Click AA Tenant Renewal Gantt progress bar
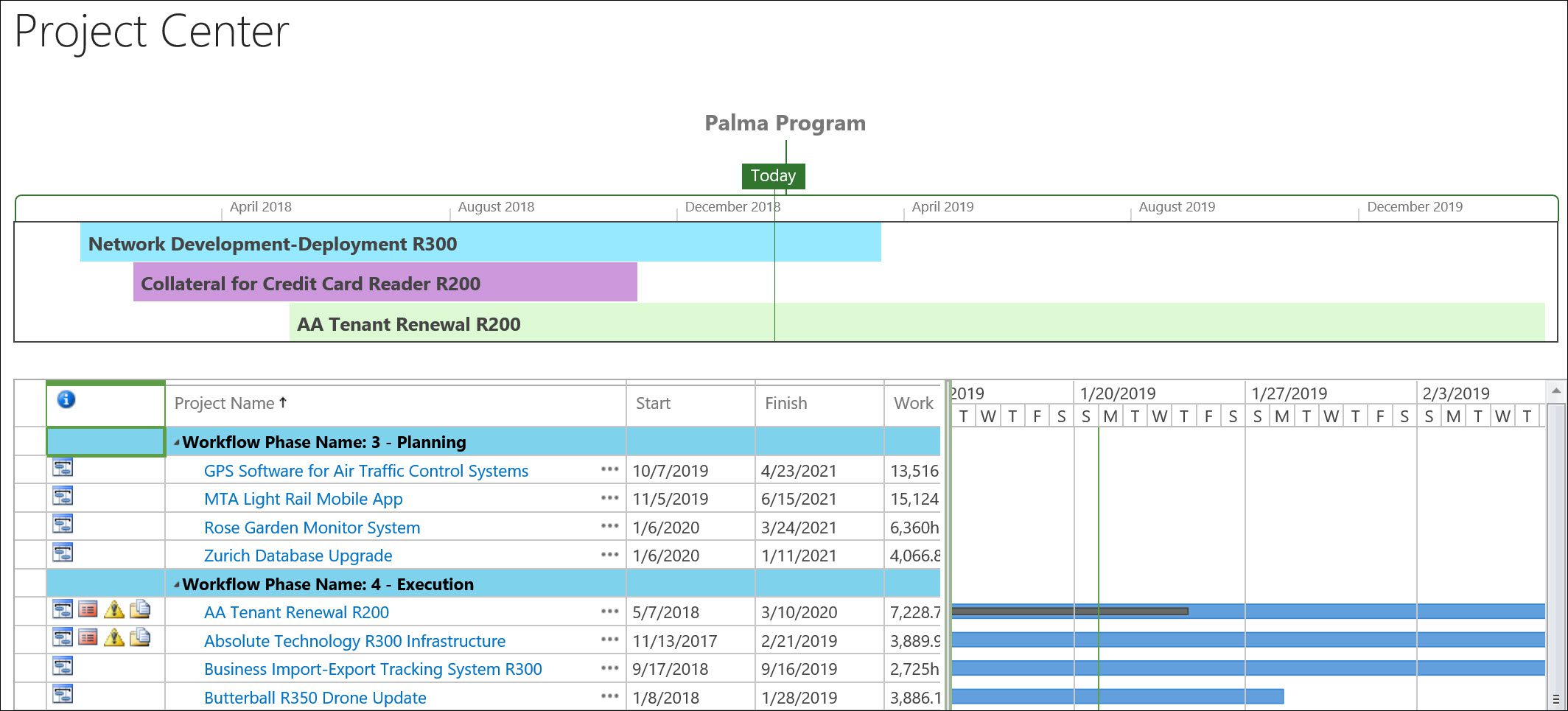The height and width of the screenshot is (711, 1568). click(x=1070, y=611)
